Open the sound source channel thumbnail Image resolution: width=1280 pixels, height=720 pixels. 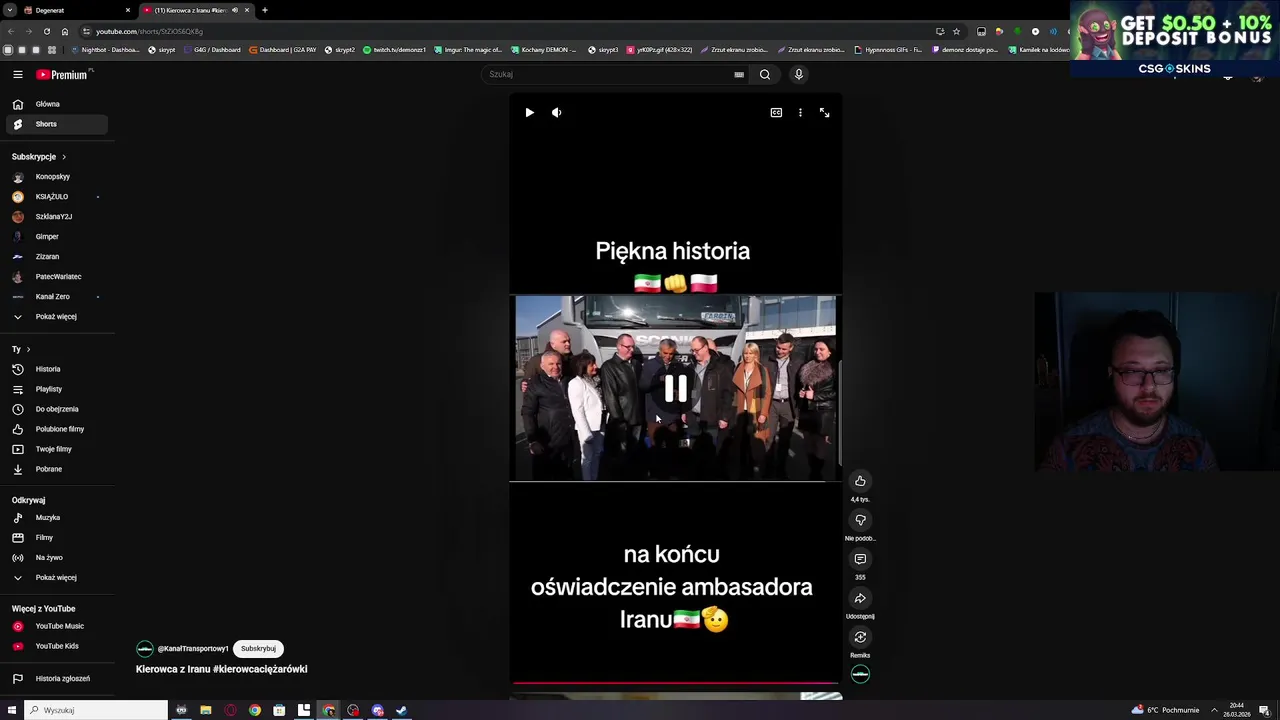pyautogui.click(x=860, y=674)
